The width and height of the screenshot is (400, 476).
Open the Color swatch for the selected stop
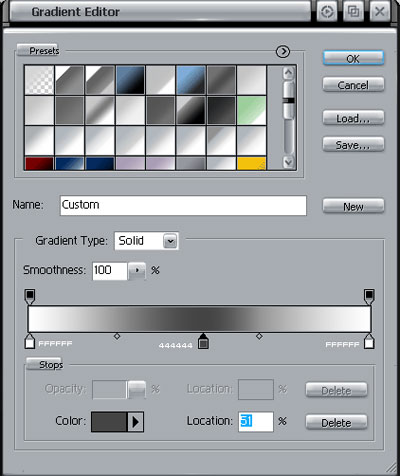(x=109, y=422)
